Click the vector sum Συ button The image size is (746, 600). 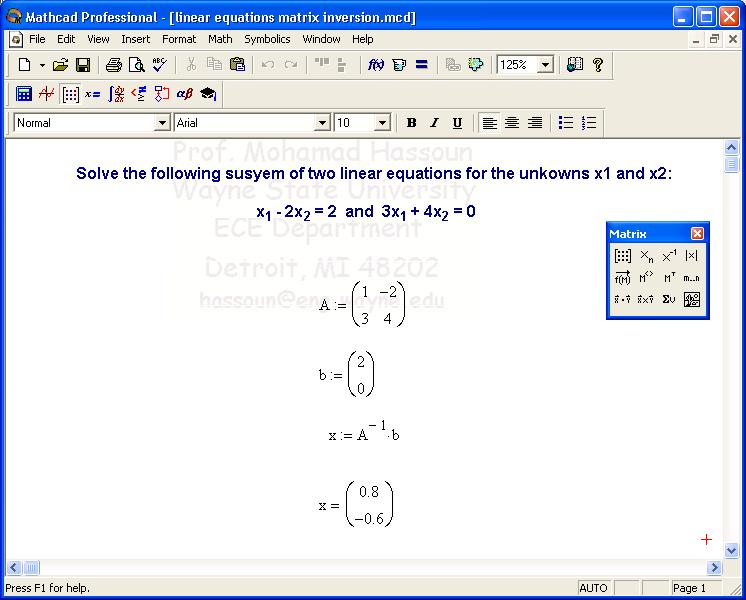(x=669, y=299)
